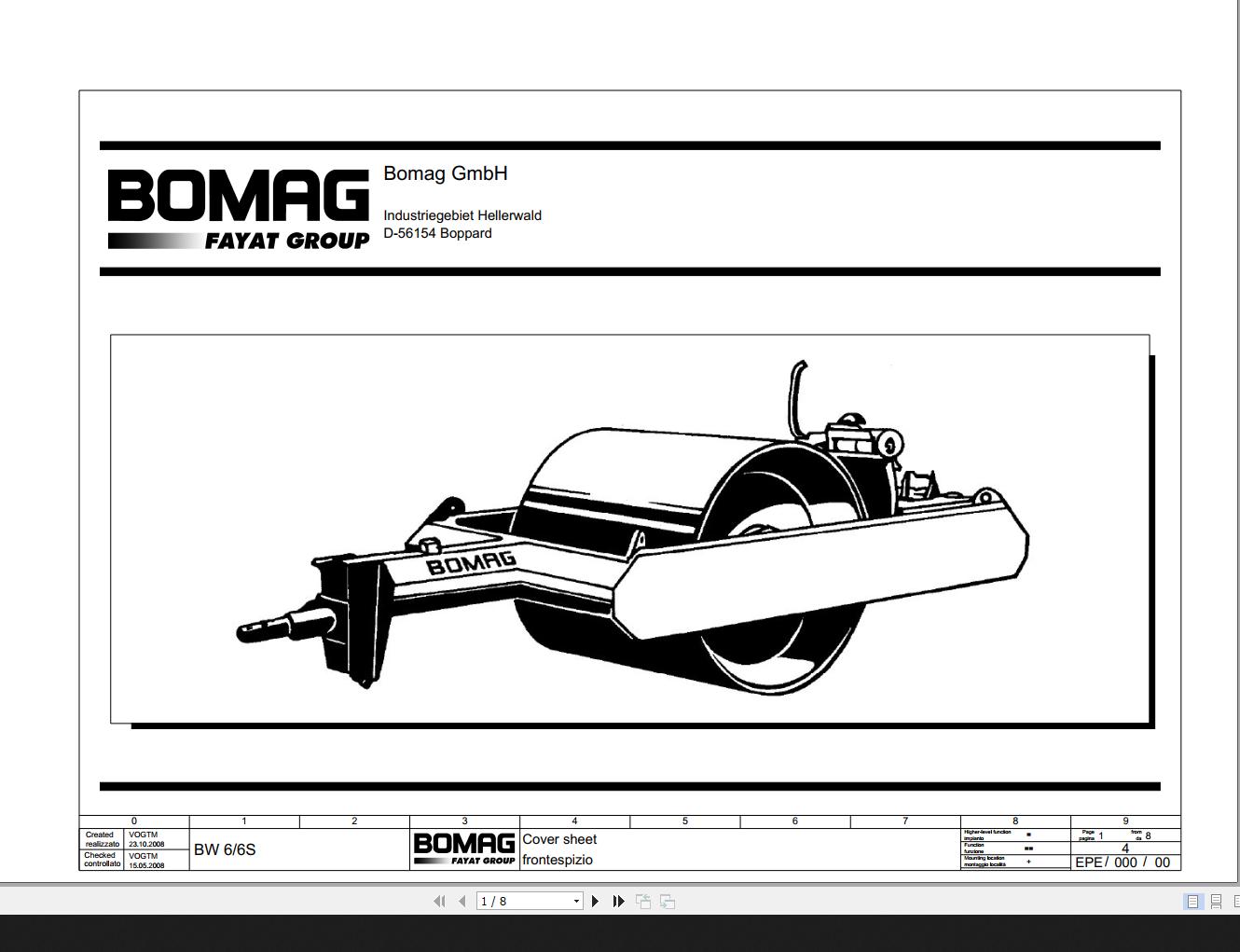The image size is (1240, 952).
Task: Click the next view history icon
Action: click(668, 901)
